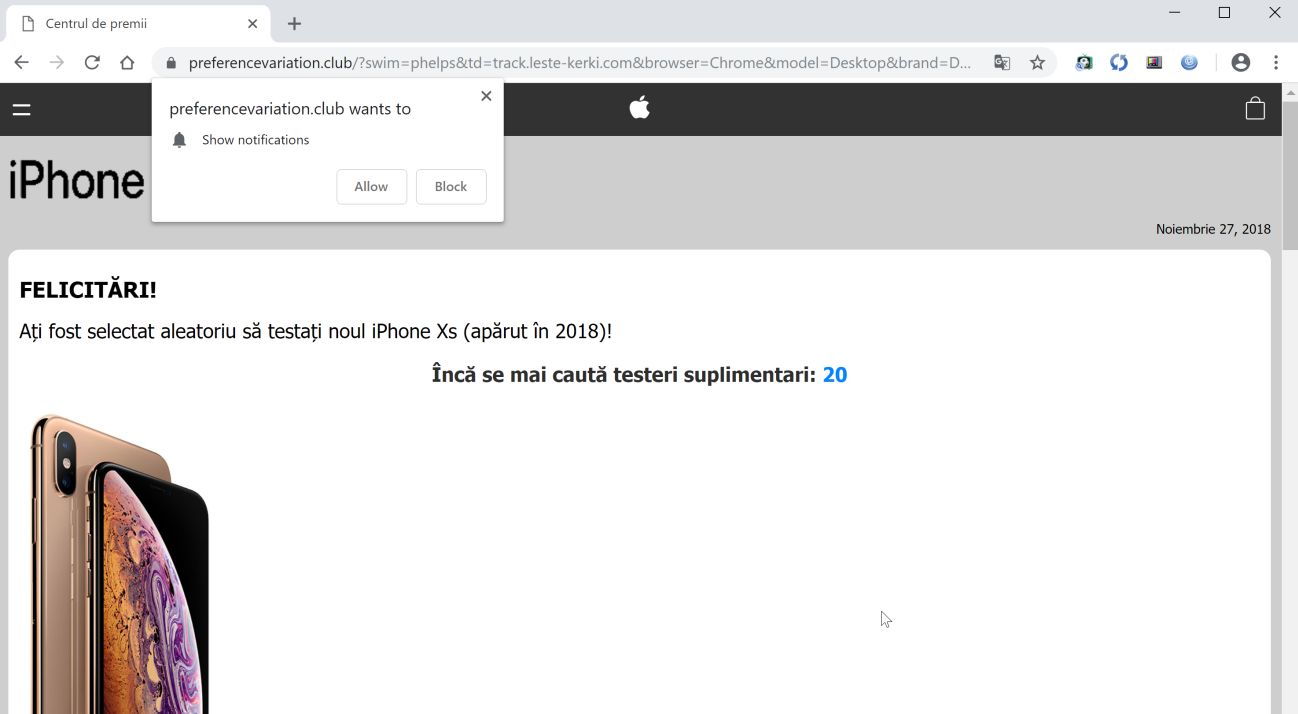Open the browser home page
Image resolution: width=1298 pixels, height=714 pixels.
click(127, 62)
